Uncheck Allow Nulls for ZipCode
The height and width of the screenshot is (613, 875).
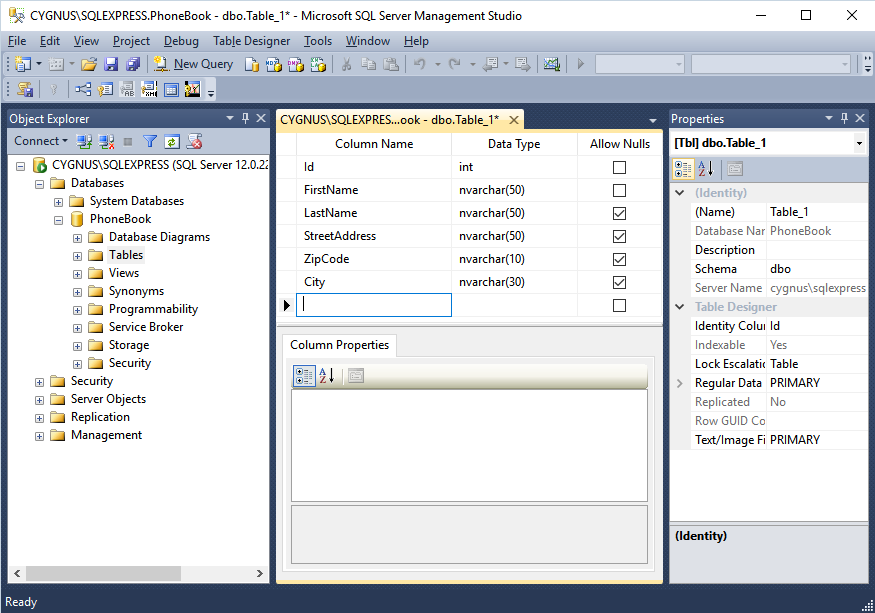(619, 259)
